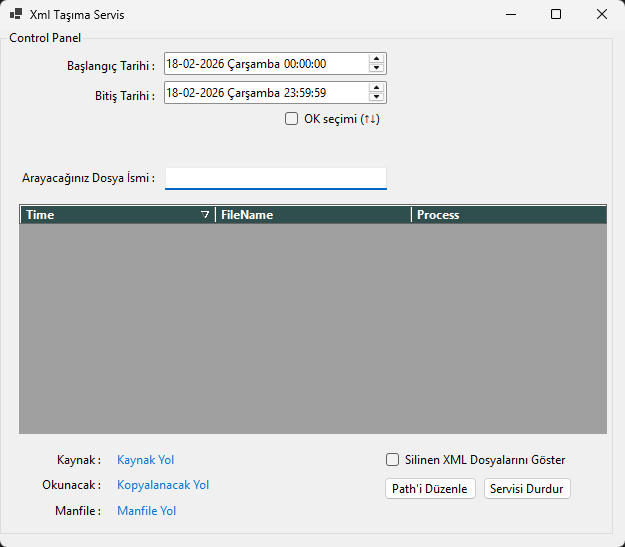Click the Xml Taşıma Servis app icon
Screen dimensions: 625x547
[16, 15]
